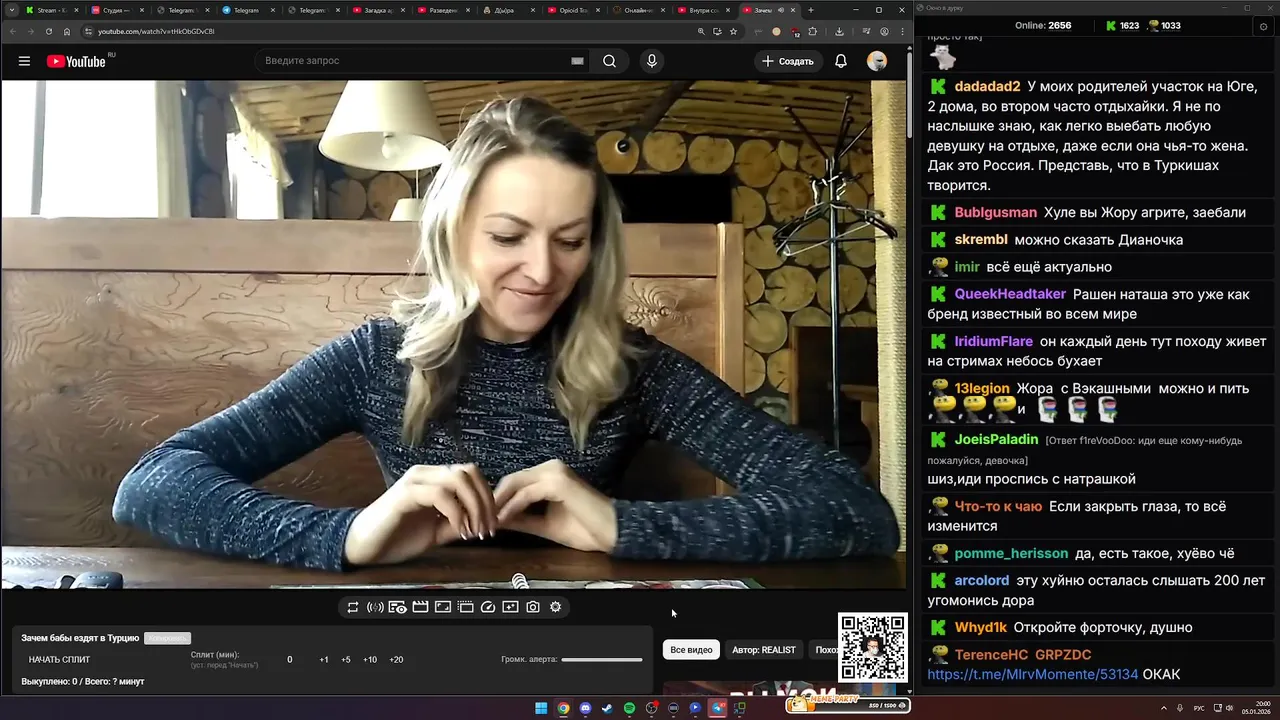Open the YouTube hamburger guide menu
This screenshot has width=1280, height=720.
[x=24, y=61]
